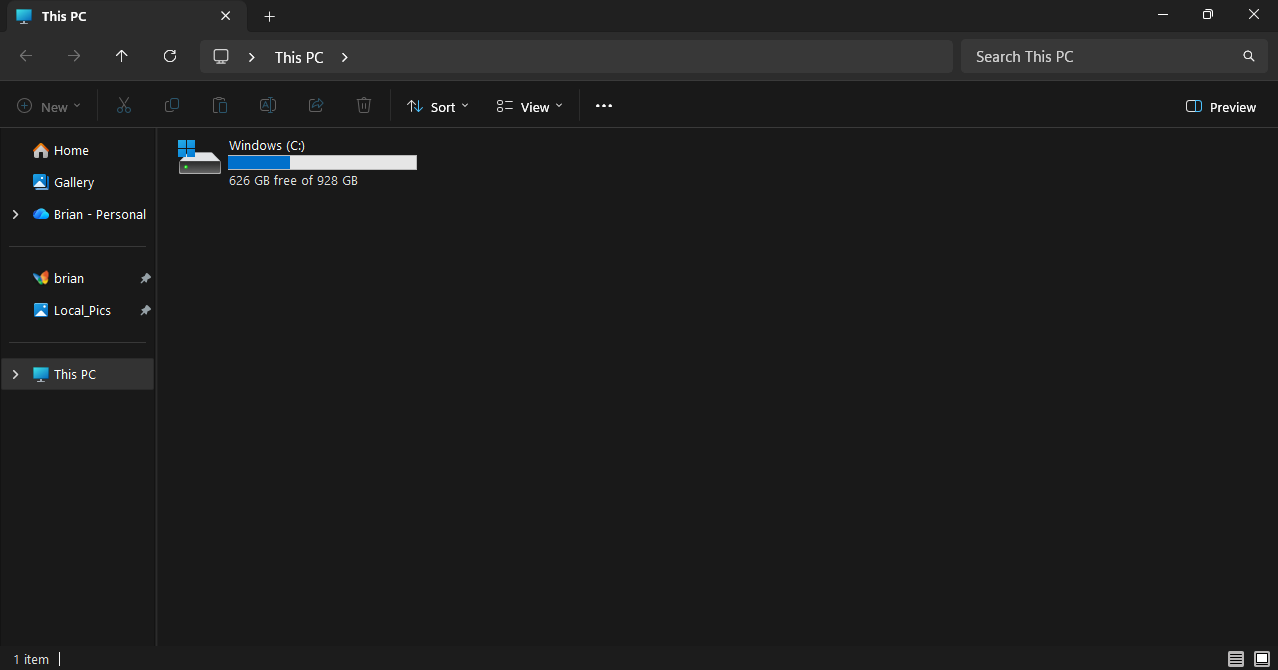The width and height of the screenshot is (1278, 670).
Task: Click chevron before This PC in address bar
Action: click(252, 57)
